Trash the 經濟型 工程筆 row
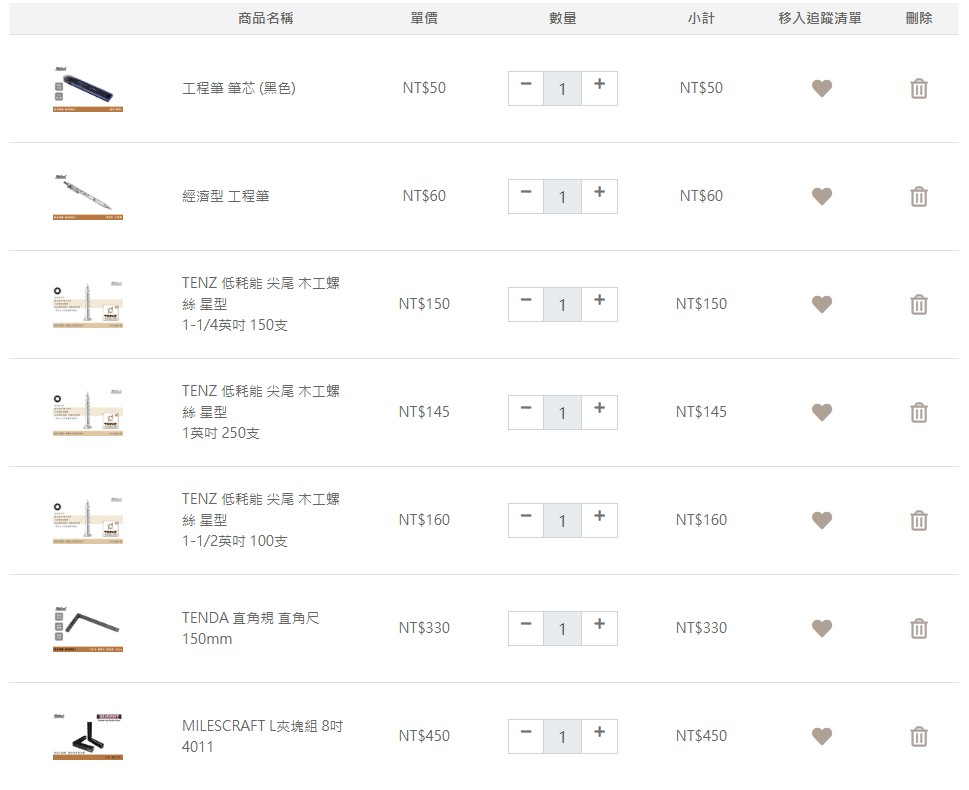This screenshot has height=790, width=969. click(x=919, y=197)
